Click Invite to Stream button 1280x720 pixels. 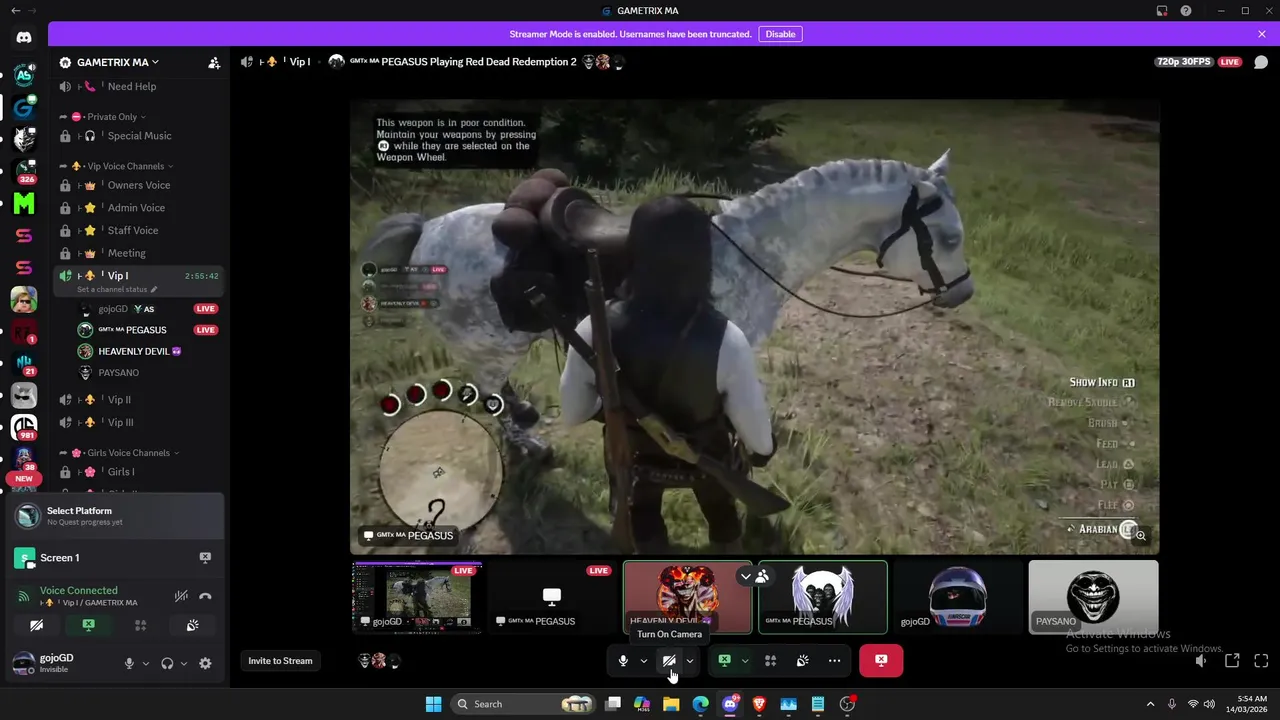[x=280, y=661]
